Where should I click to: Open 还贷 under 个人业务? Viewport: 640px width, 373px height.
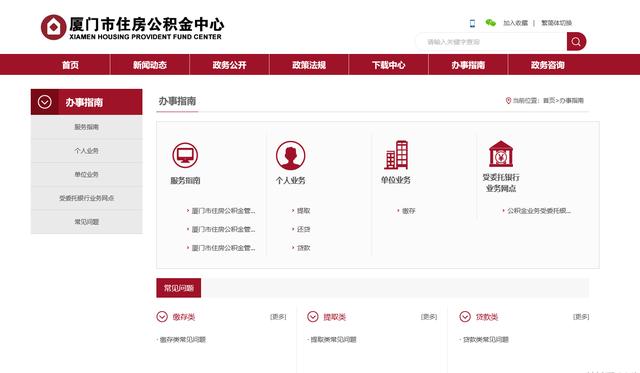pos(303,229)
